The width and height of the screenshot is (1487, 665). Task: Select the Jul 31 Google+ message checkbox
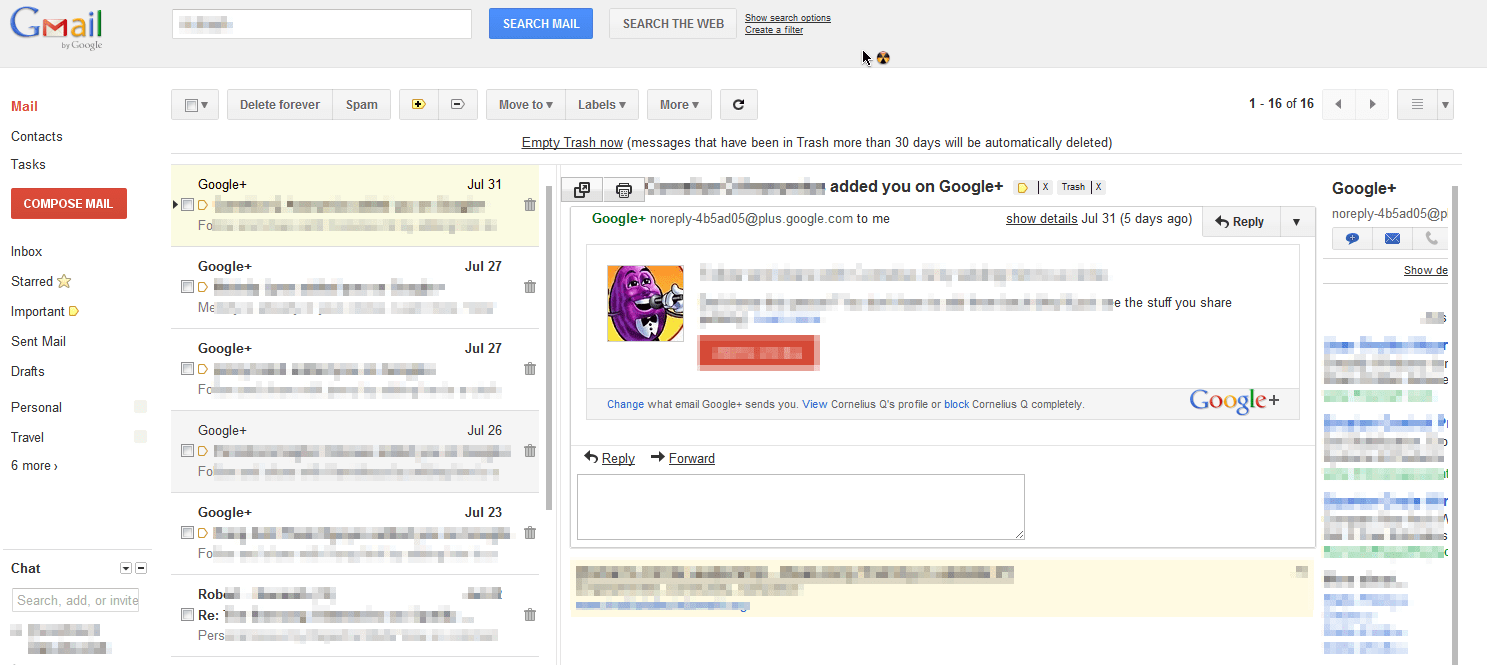click(187, 205)
